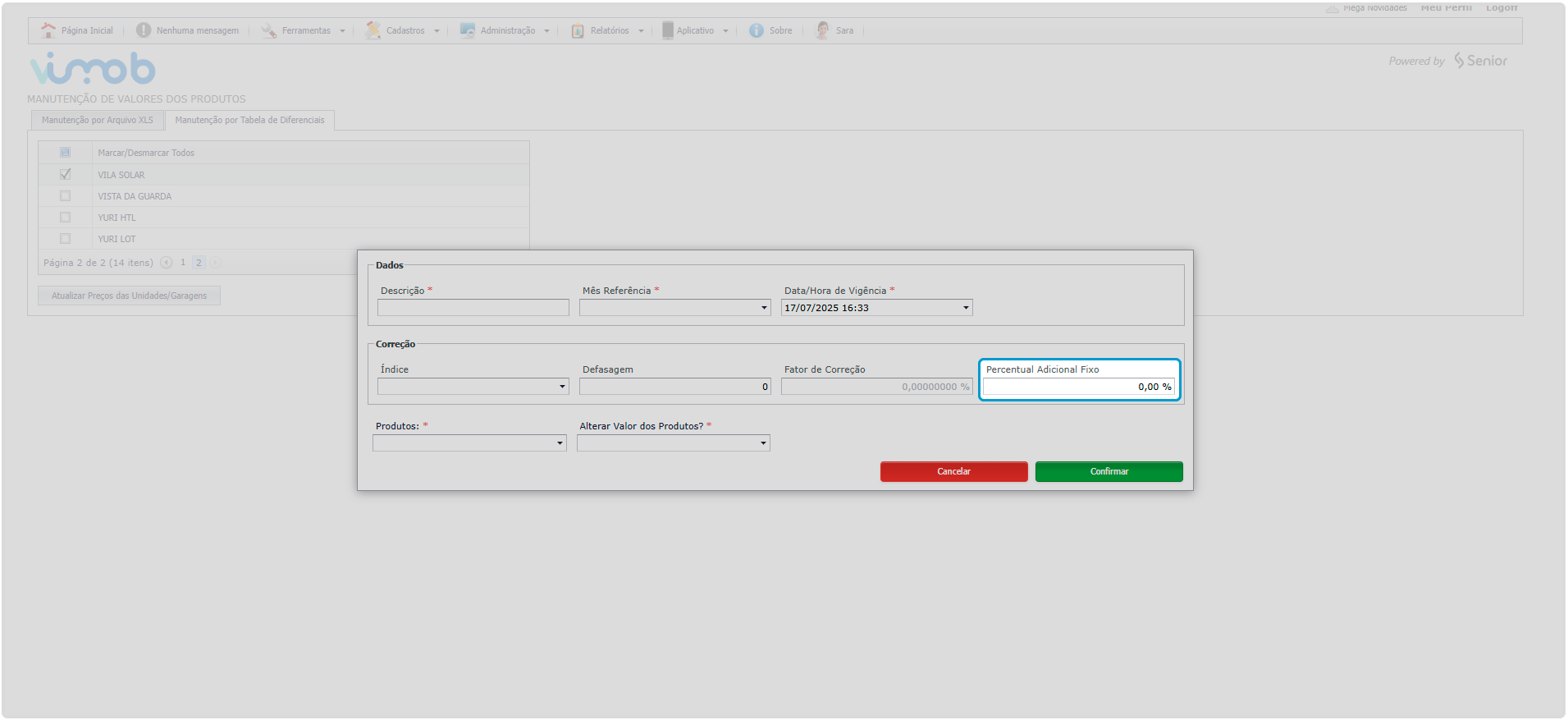The height and width of the screenshot is (720, 1568).
Task: Click the Página Inicial home icon
Action: click(x=48, y=30)
